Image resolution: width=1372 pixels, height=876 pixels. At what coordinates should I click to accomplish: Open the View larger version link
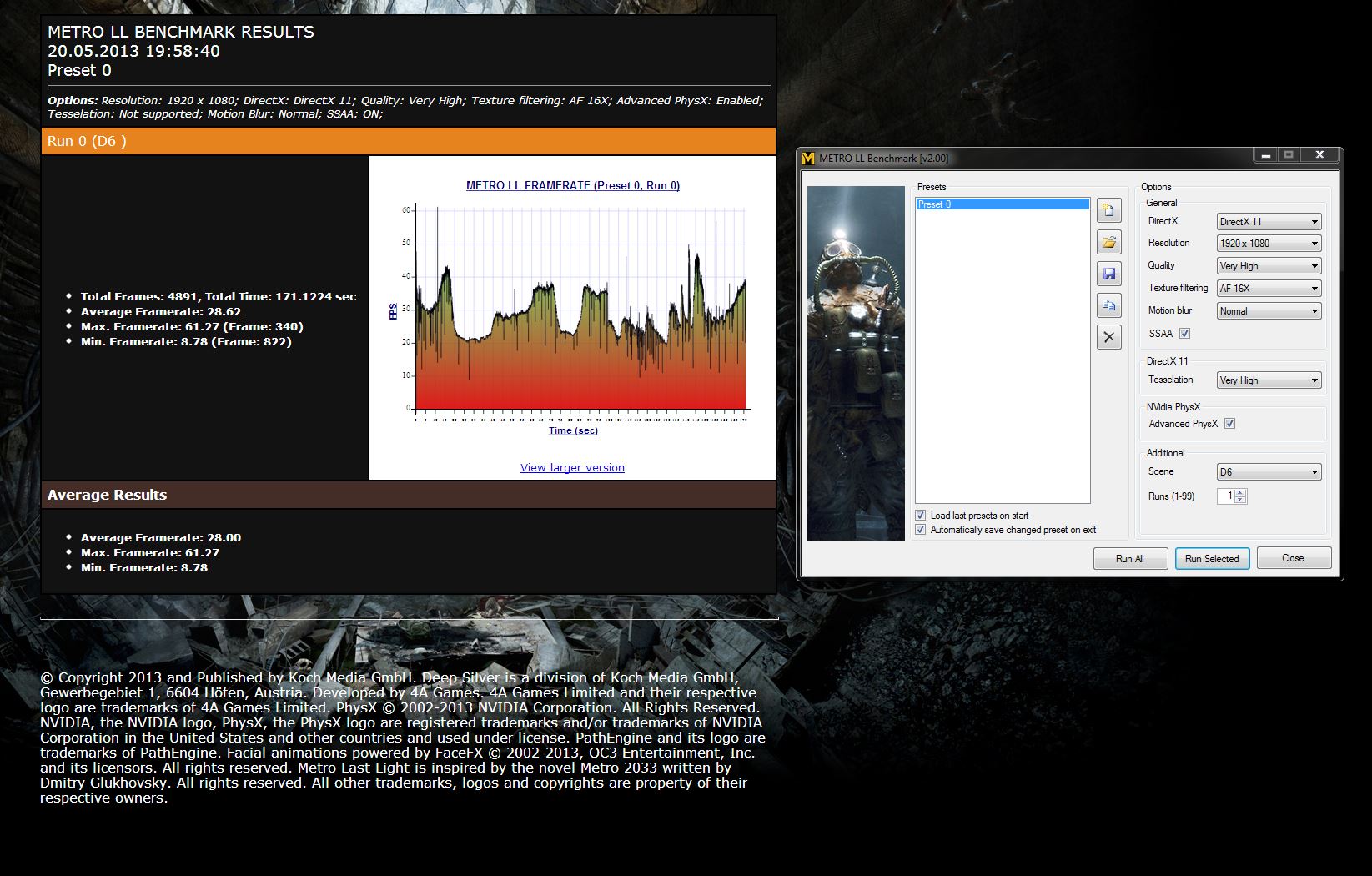572,468
